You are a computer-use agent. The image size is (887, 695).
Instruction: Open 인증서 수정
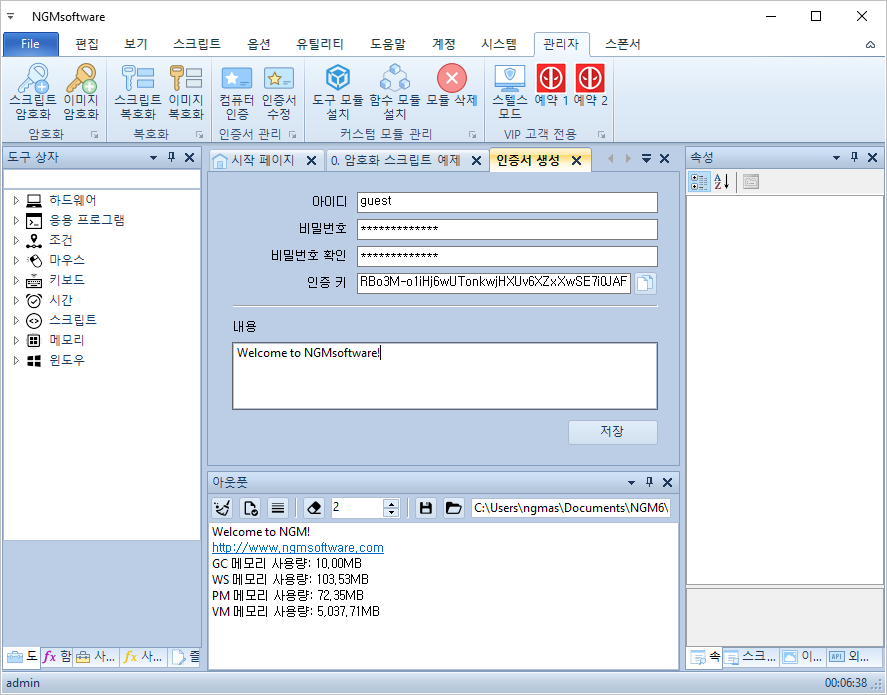click(279, 92)
